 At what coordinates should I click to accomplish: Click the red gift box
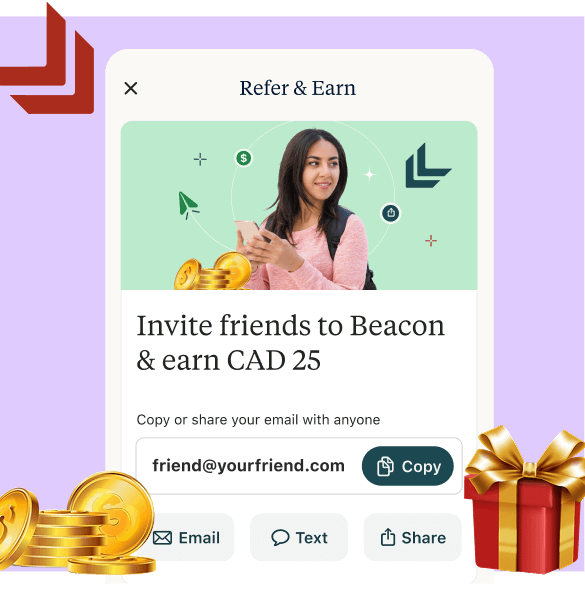coord(525,502)
